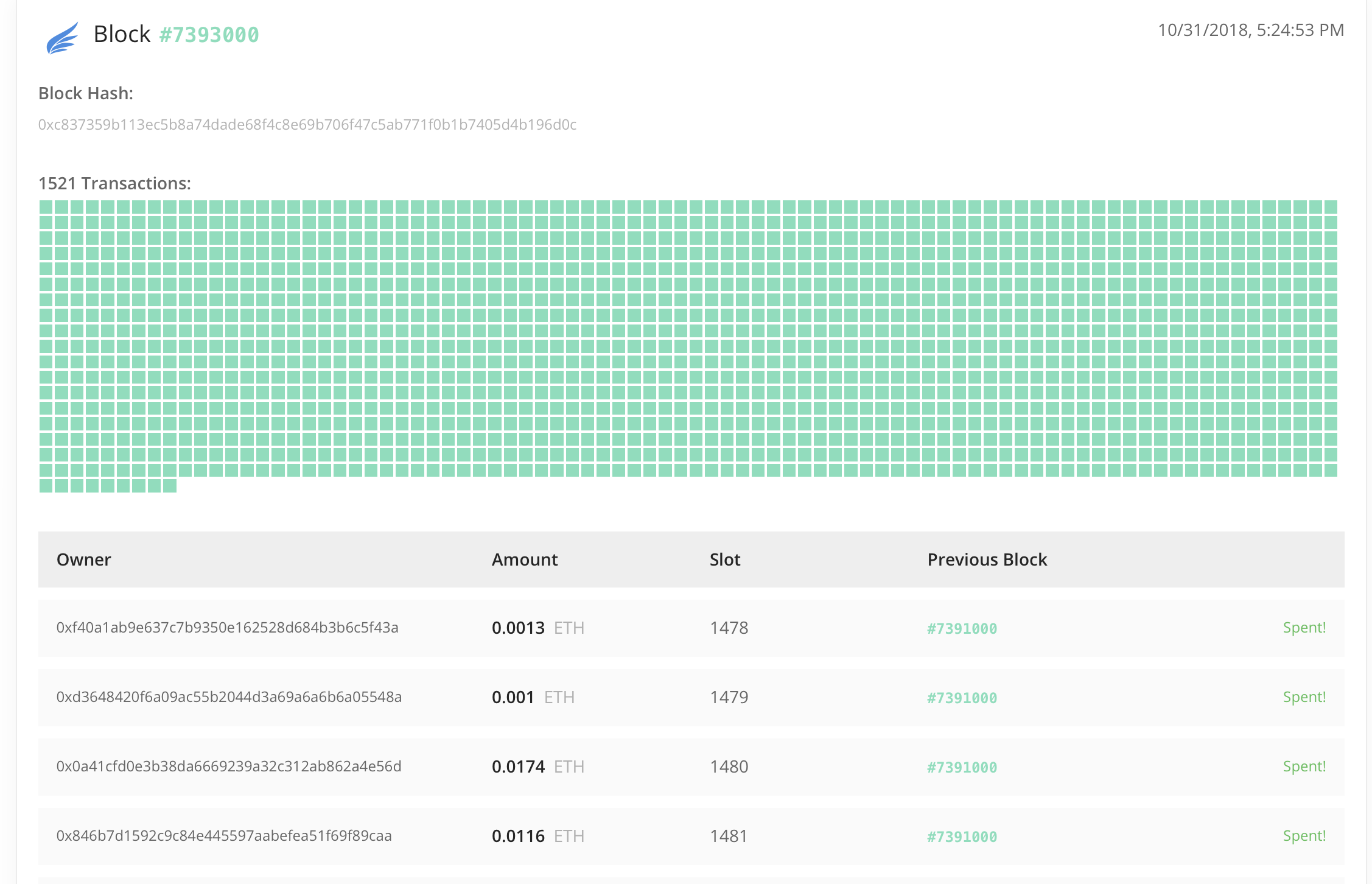Image resolution: width=1372 pixels, height=884 pixels.
Task: Click slot number 1478
Action: click(729, 628)
